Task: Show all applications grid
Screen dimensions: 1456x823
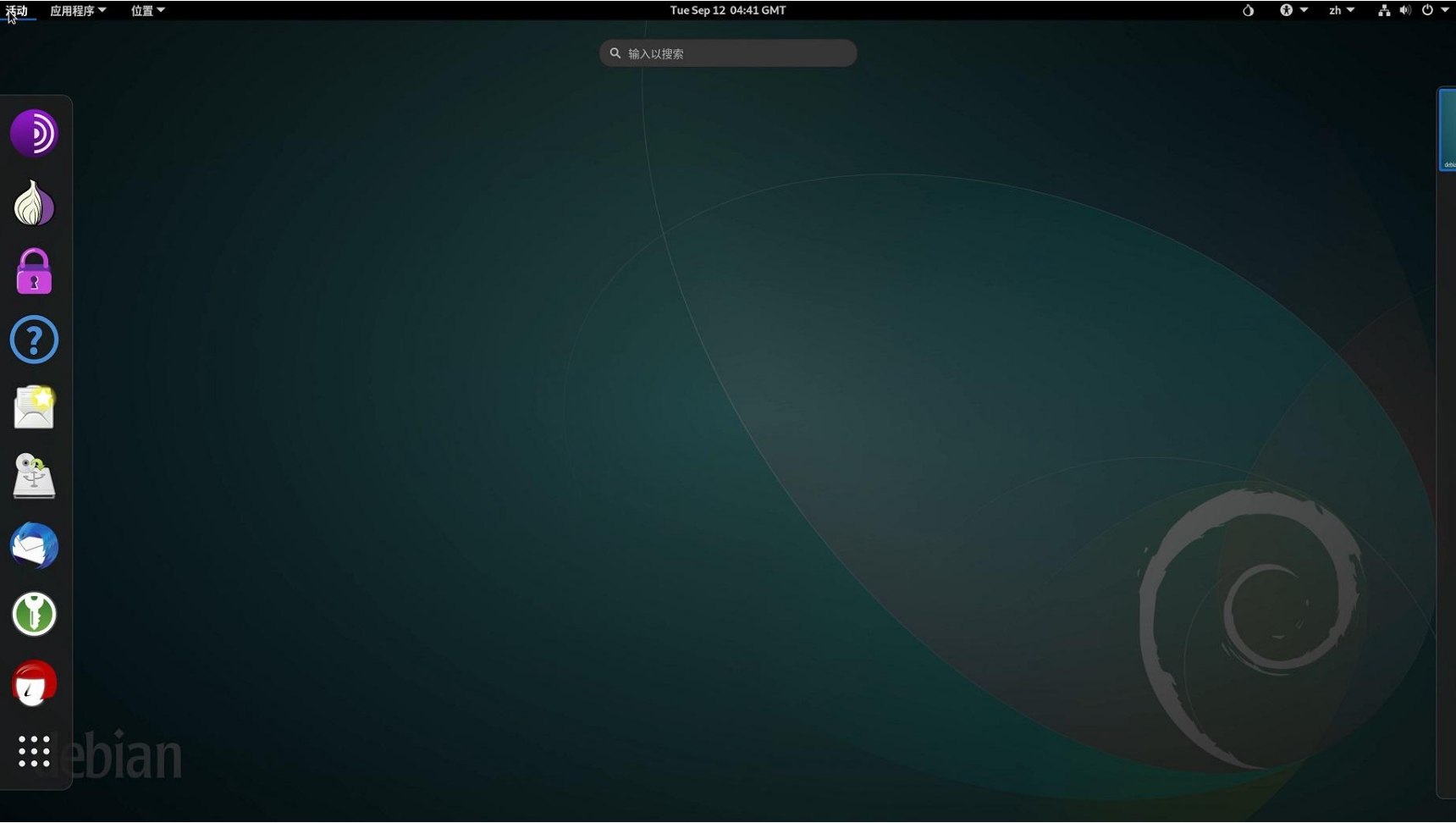Action: 34,752
